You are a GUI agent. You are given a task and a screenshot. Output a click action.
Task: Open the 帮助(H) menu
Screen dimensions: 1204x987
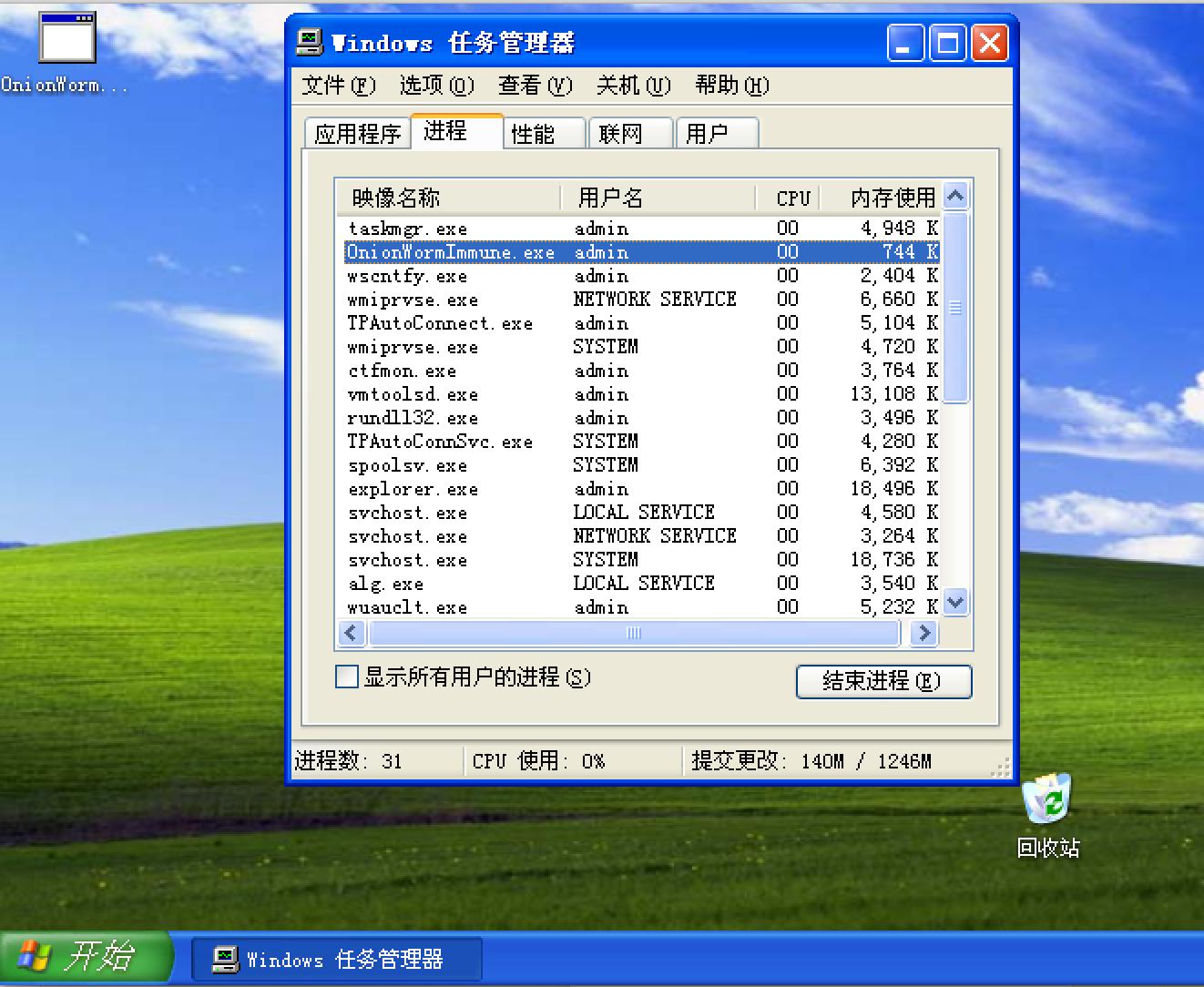pyautogui.click(x=731, y=85)
